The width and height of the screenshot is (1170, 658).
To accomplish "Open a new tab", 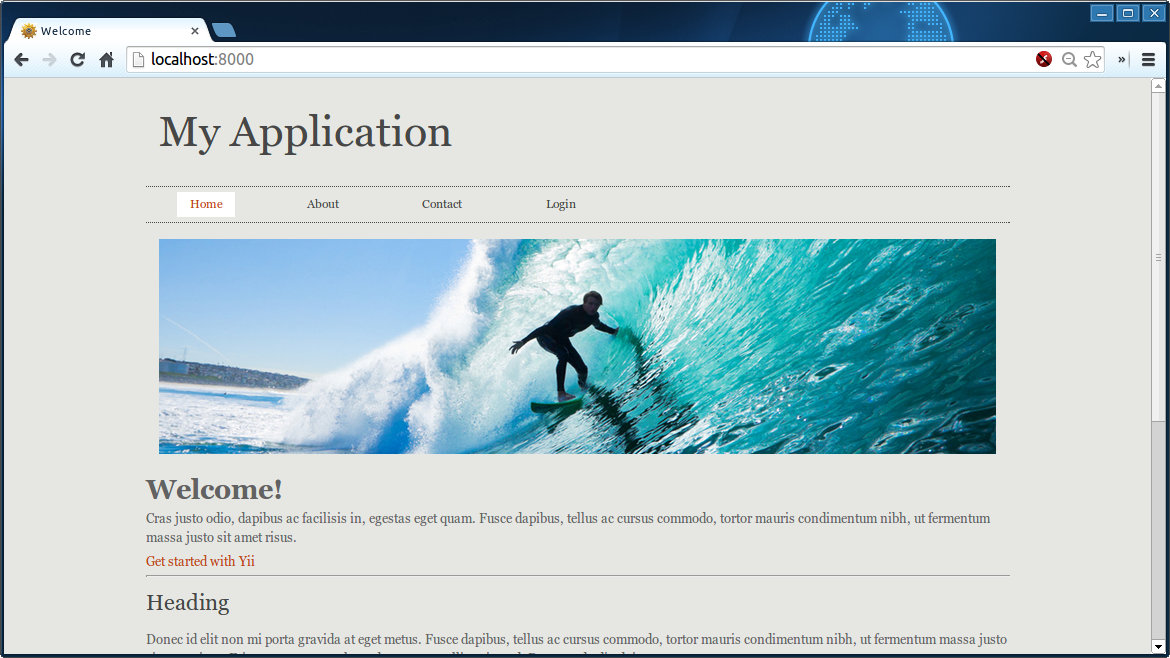I will (x=224, y=31).
